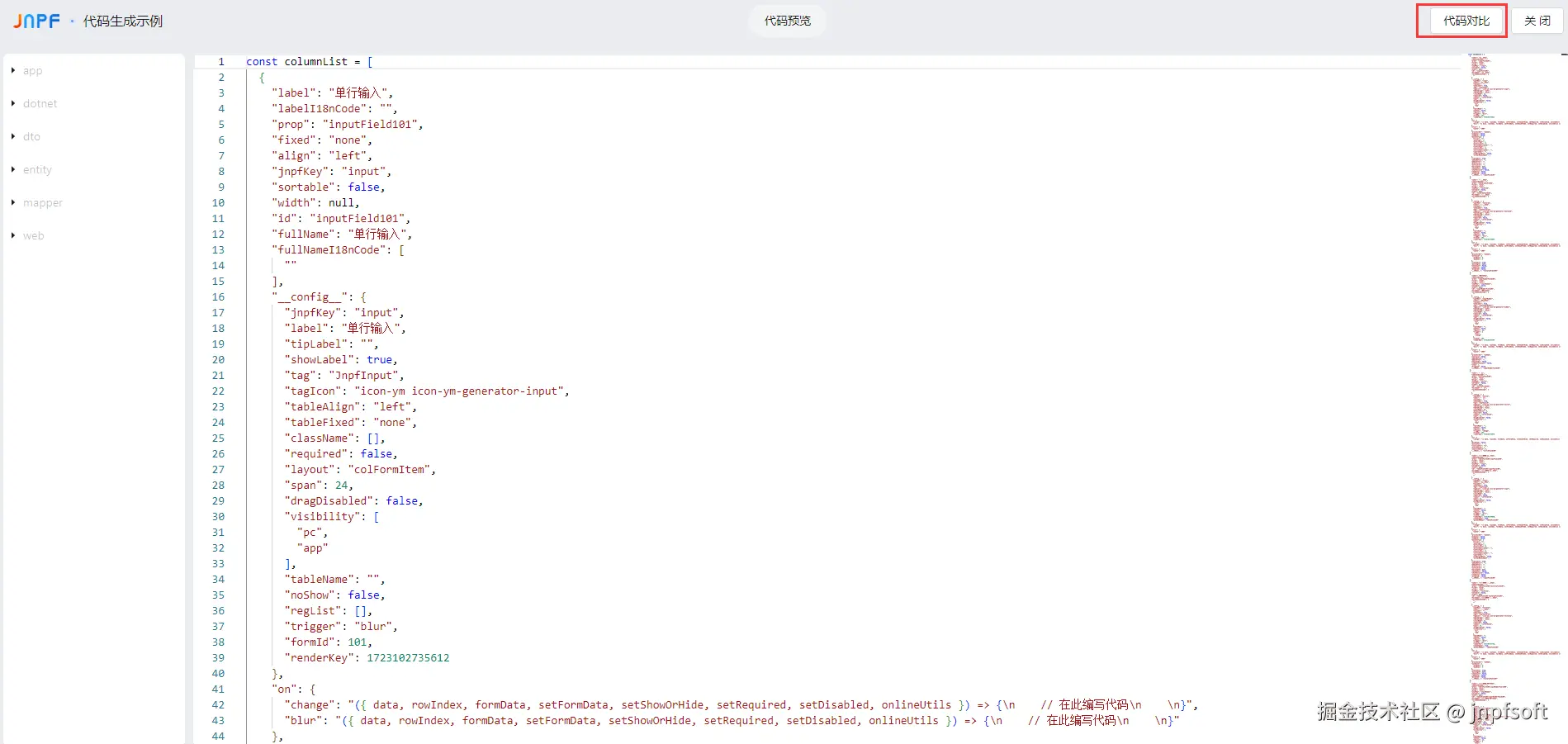The width and height of the screenshot is (1568, 744).
Task: Select the web tree item
Action: point(34,236)
